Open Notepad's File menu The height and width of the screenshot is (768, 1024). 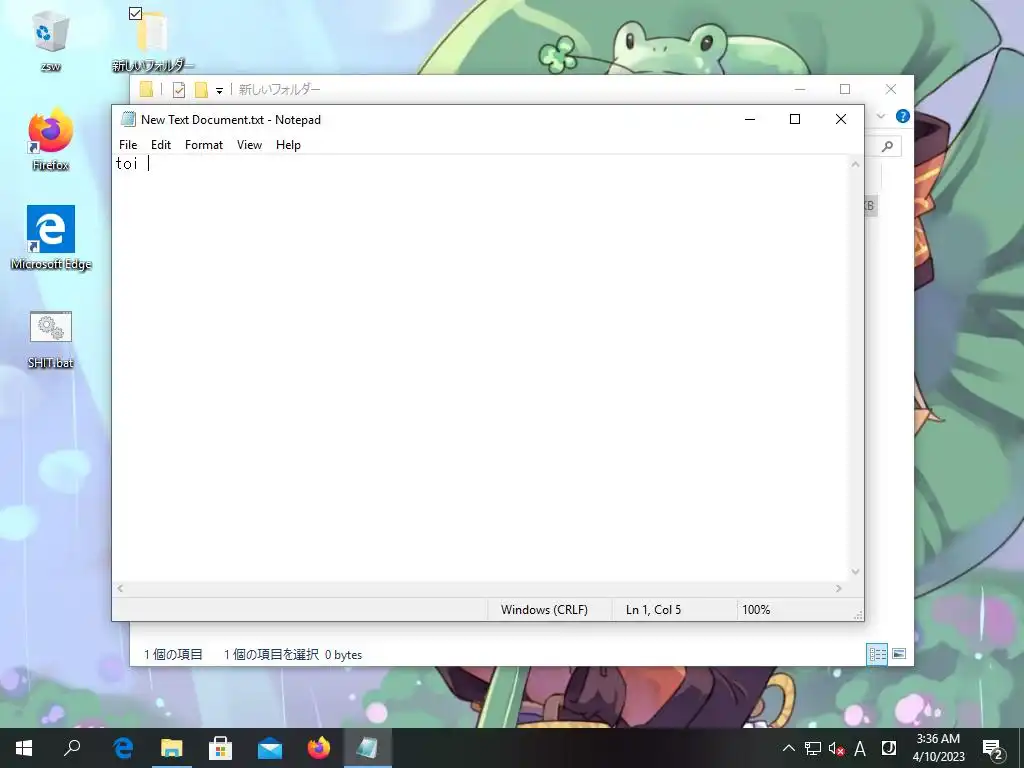click(128, 145)
